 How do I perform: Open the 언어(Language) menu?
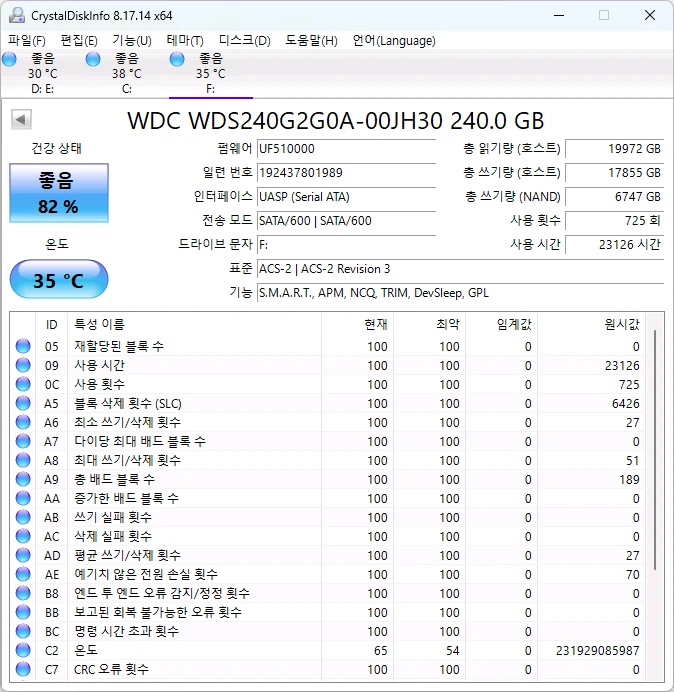(394, 41)
